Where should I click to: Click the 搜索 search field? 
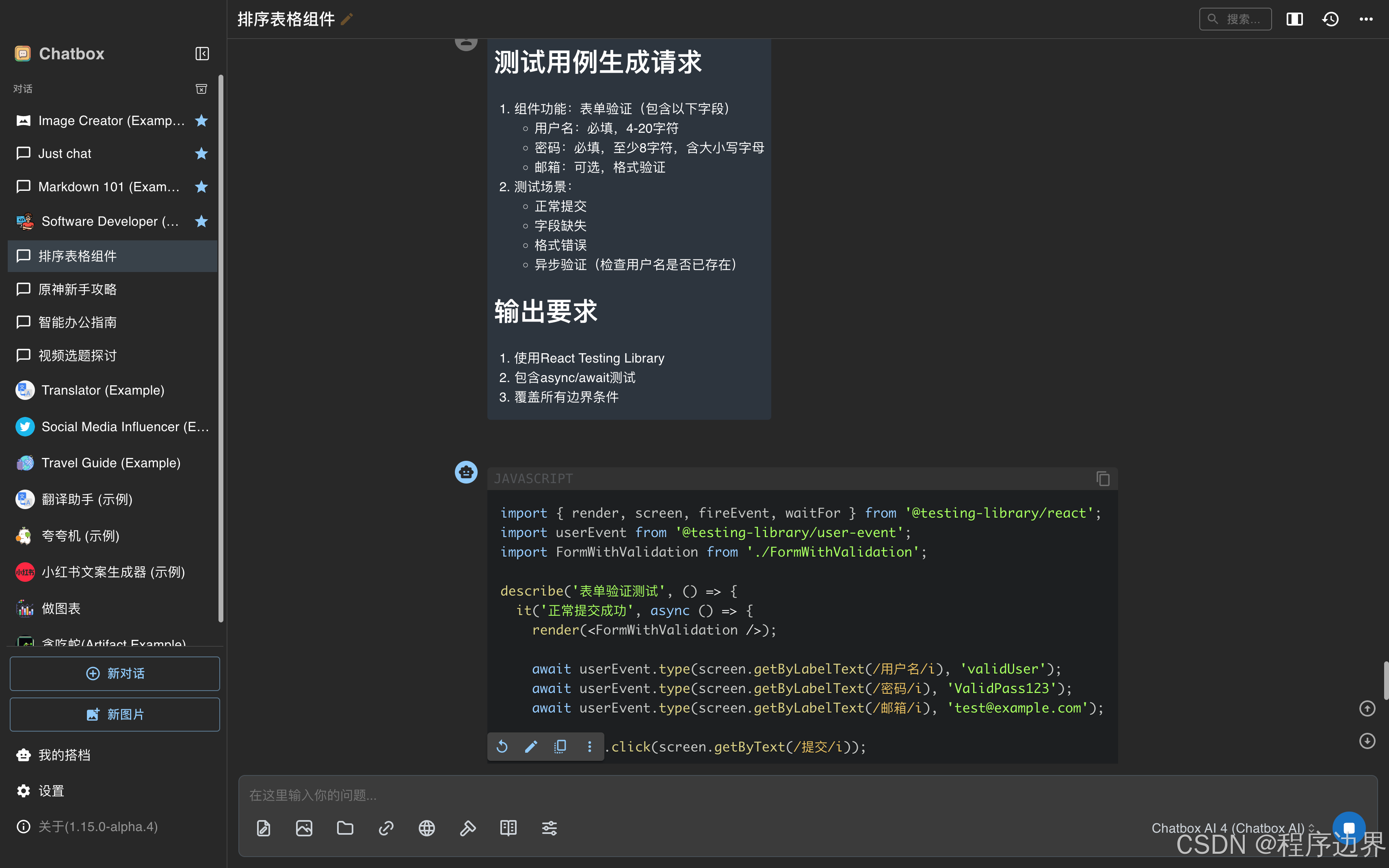click(x=1235, y=19)
